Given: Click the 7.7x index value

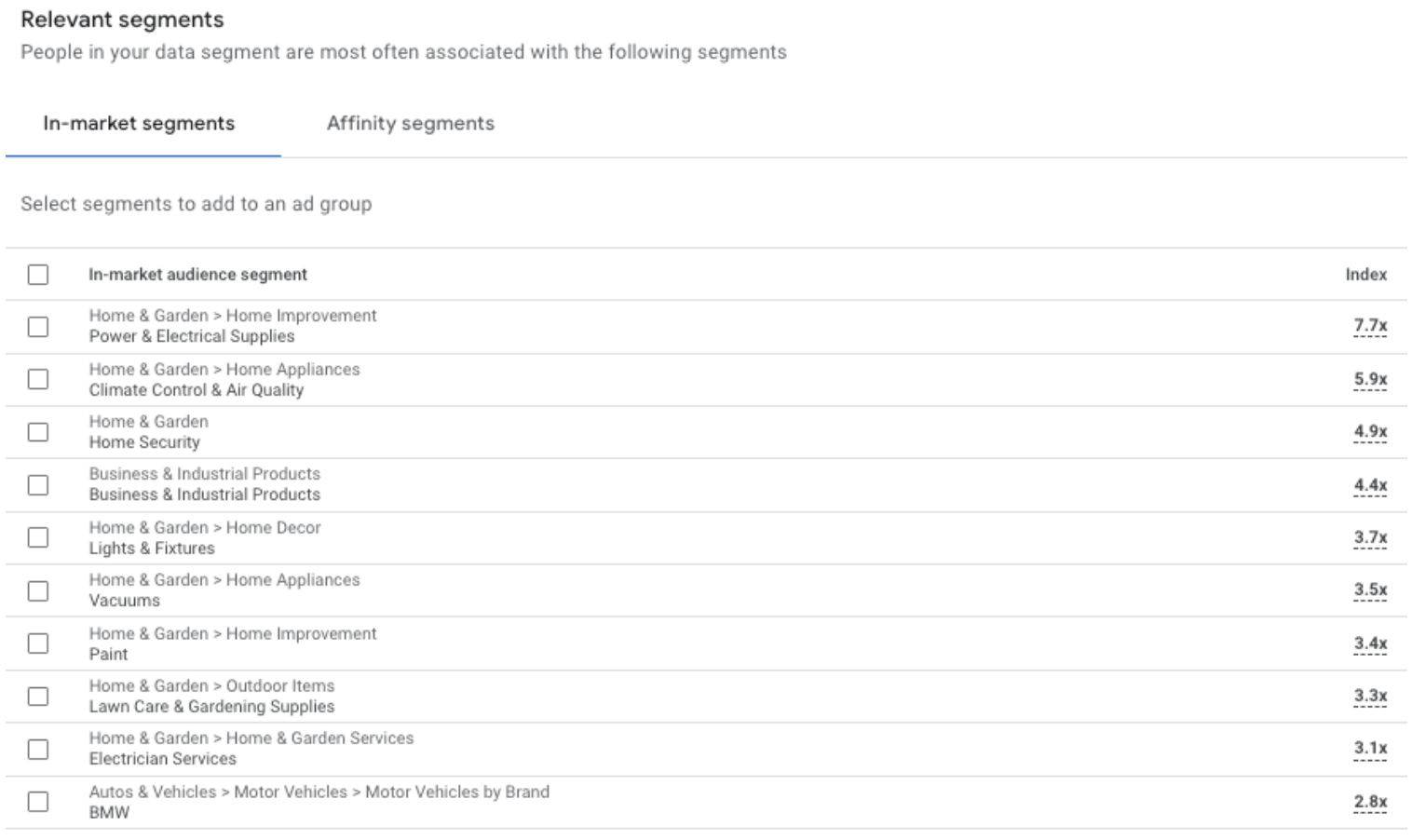Looking at the screenshot, I should [x=1370, y=326].
